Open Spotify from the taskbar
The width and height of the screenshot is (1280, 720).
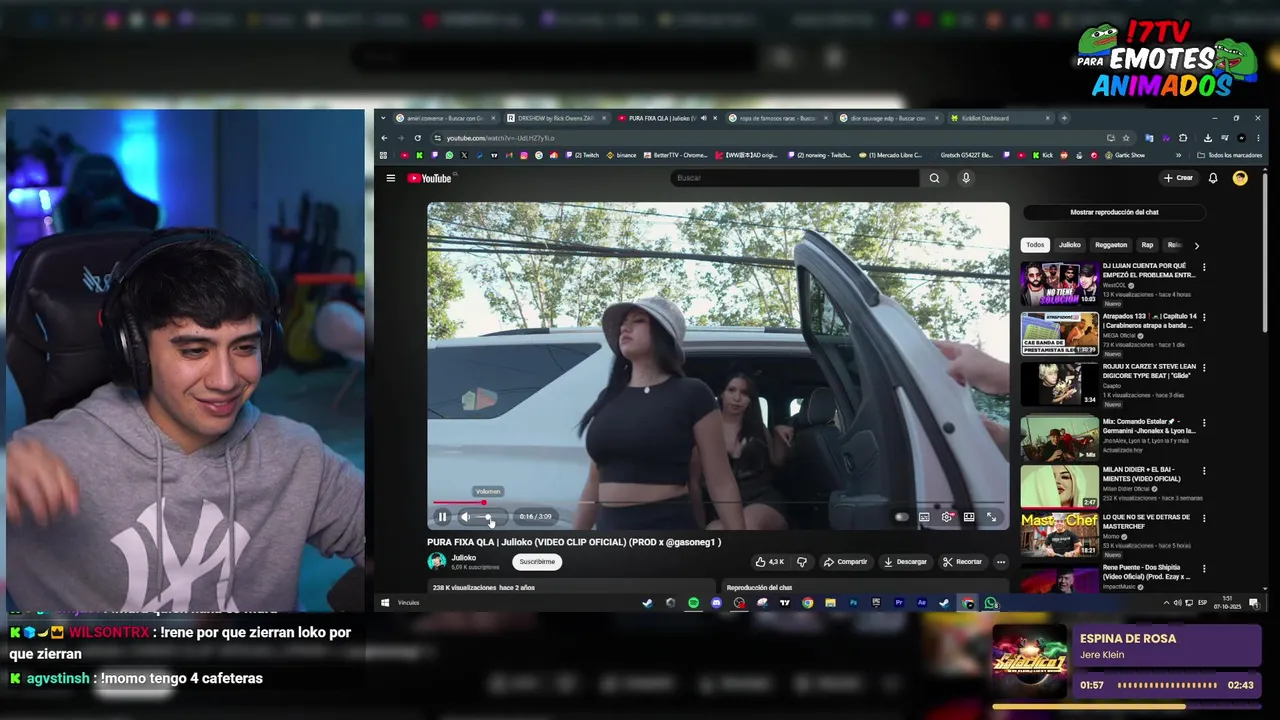(693, 603)
